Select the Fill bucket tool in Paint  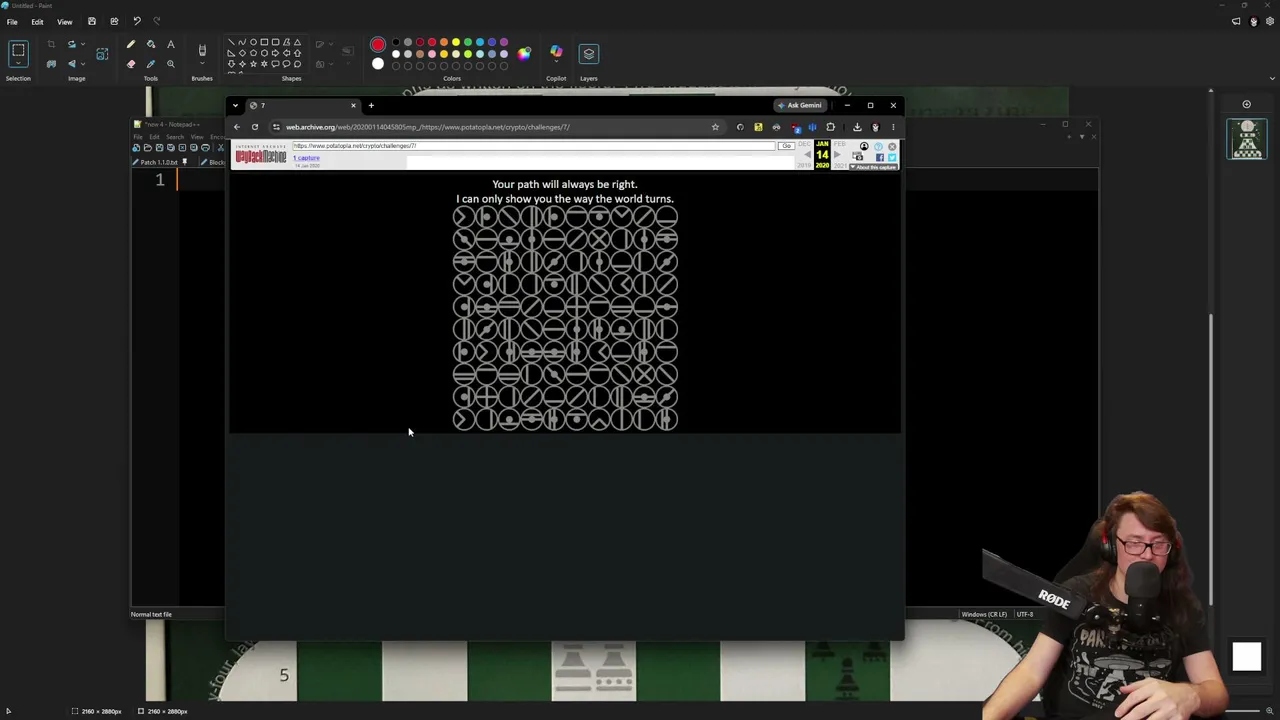point(151,44)
